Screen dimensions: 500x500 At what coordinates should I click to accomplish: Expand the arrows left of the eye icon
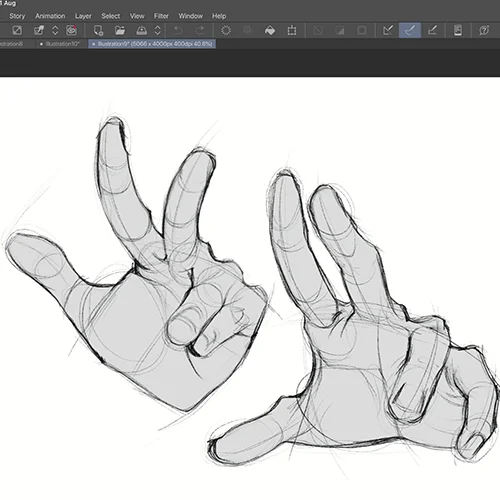55,31
